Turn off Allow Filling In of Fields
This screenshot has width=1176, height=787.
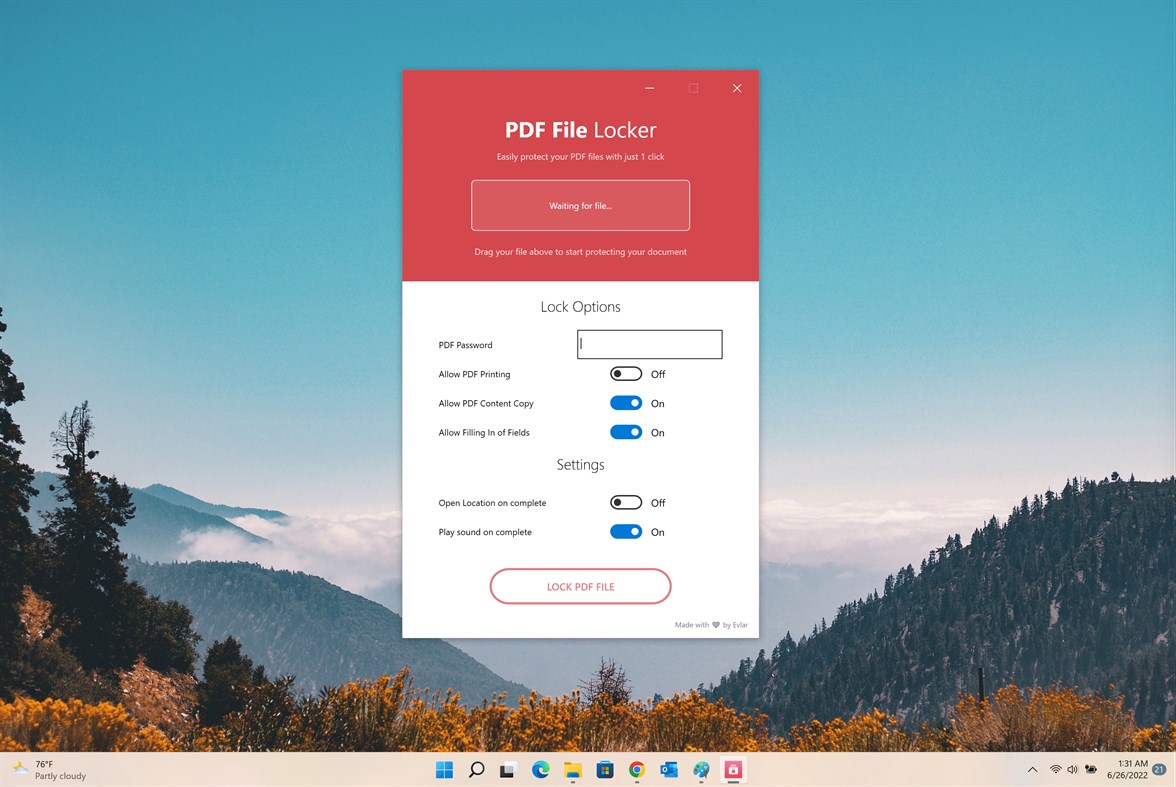click(626, 431)
